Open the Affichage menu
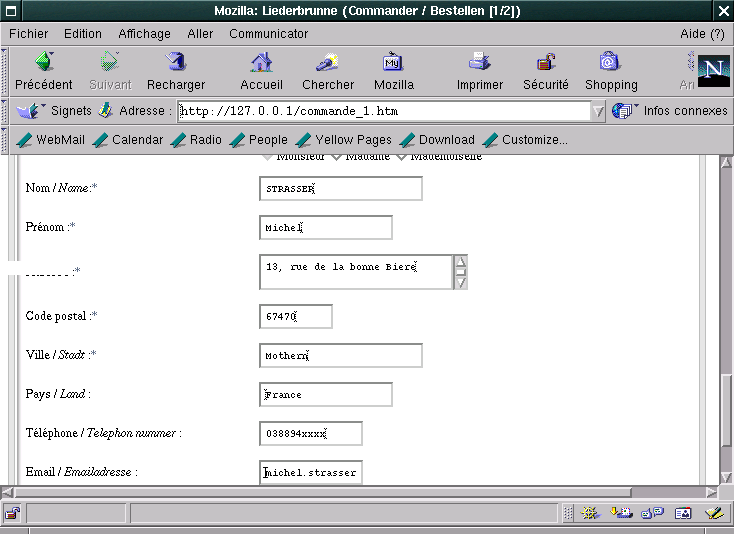Screen dimensions: 734x534 (x=144, y=33)
